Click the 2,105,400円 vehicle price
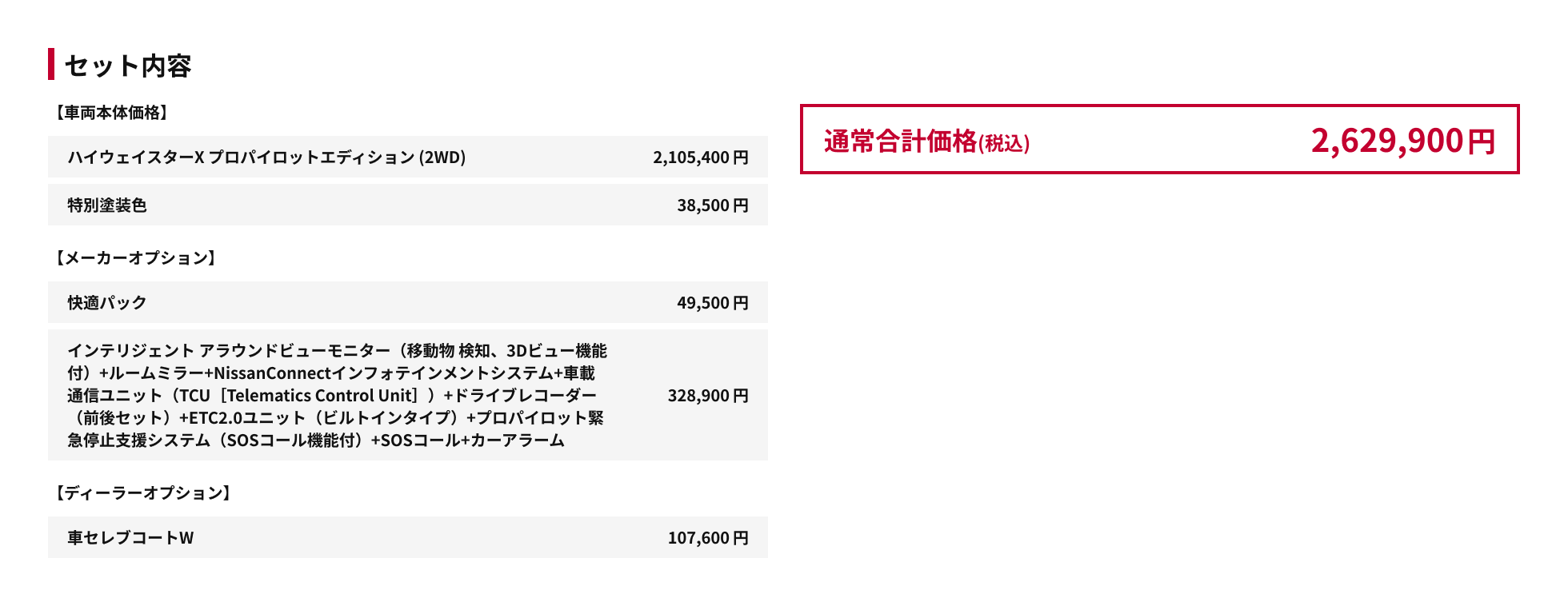This screenshot has width=1568, height=606. coord(700,157)
